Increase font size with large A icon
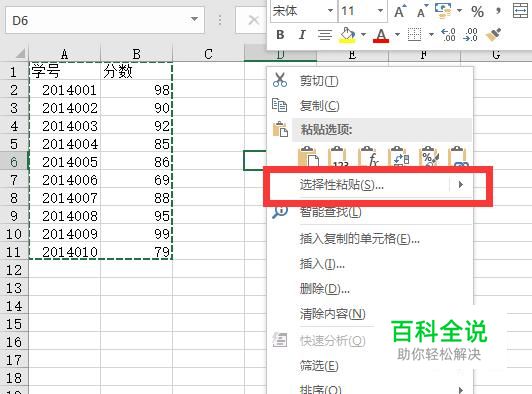532x394 pixels. (x=400, y=12)
